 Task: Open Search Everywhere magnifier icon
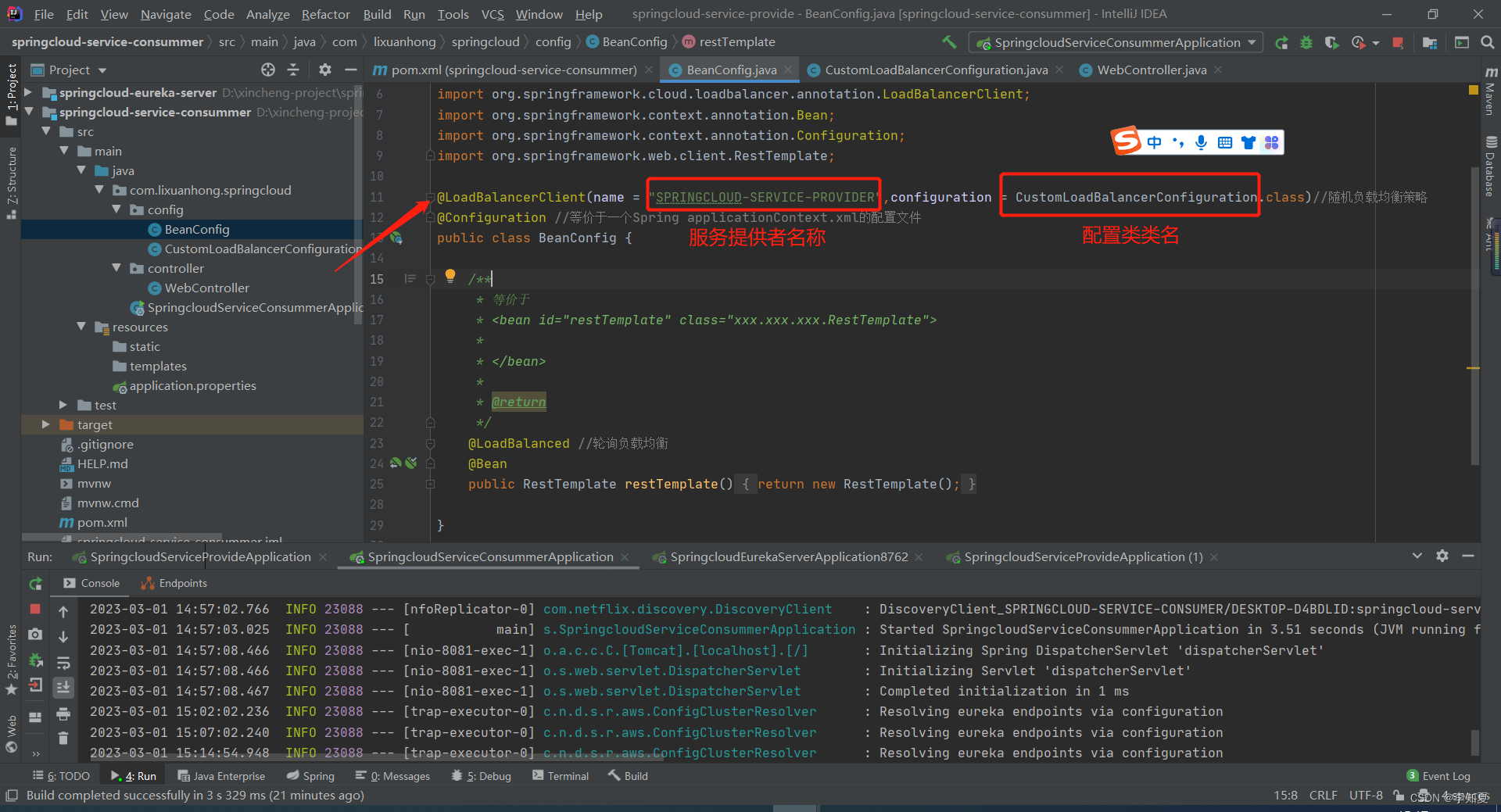(x=1487, y=43)
